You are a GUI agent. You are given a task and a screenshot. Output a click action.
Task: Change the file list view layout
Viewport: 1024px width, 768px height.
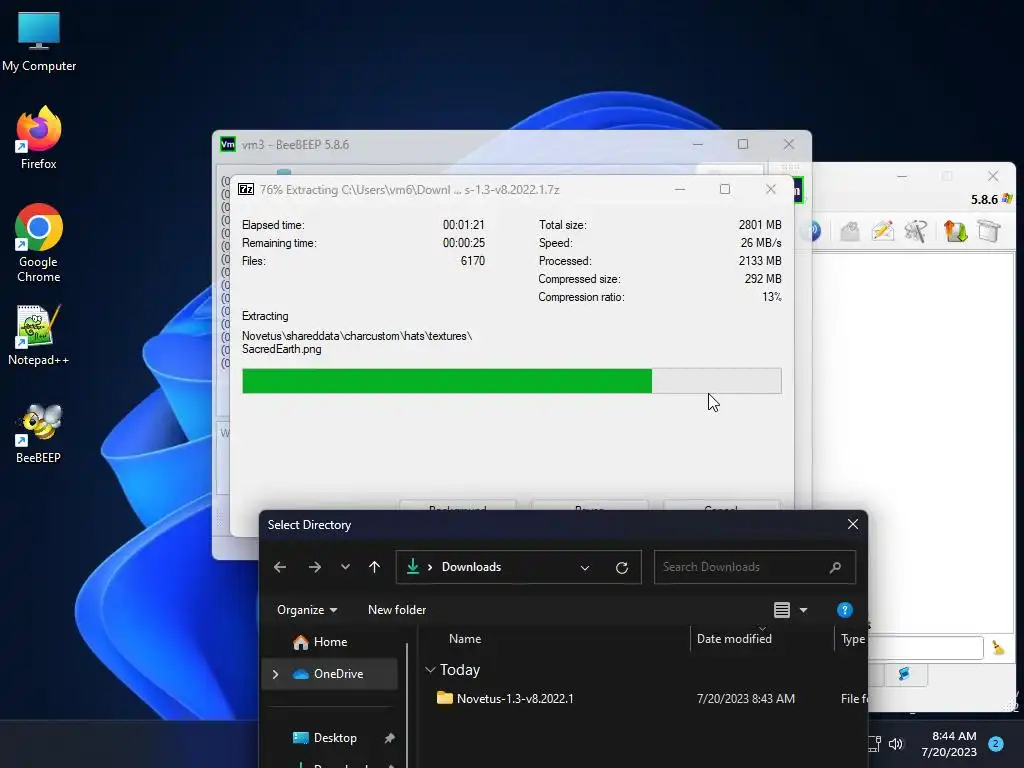pyautogui.click(x=782, y=610)
